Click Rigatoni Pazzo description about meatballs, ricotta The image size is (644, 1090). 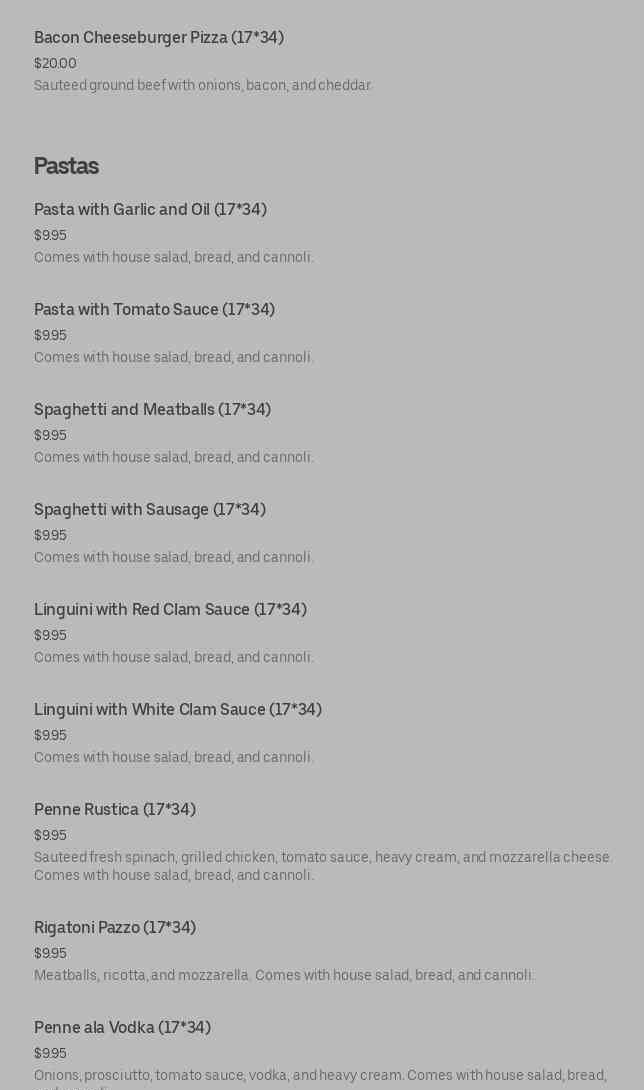pyautogui.click(x=283, y=975)
